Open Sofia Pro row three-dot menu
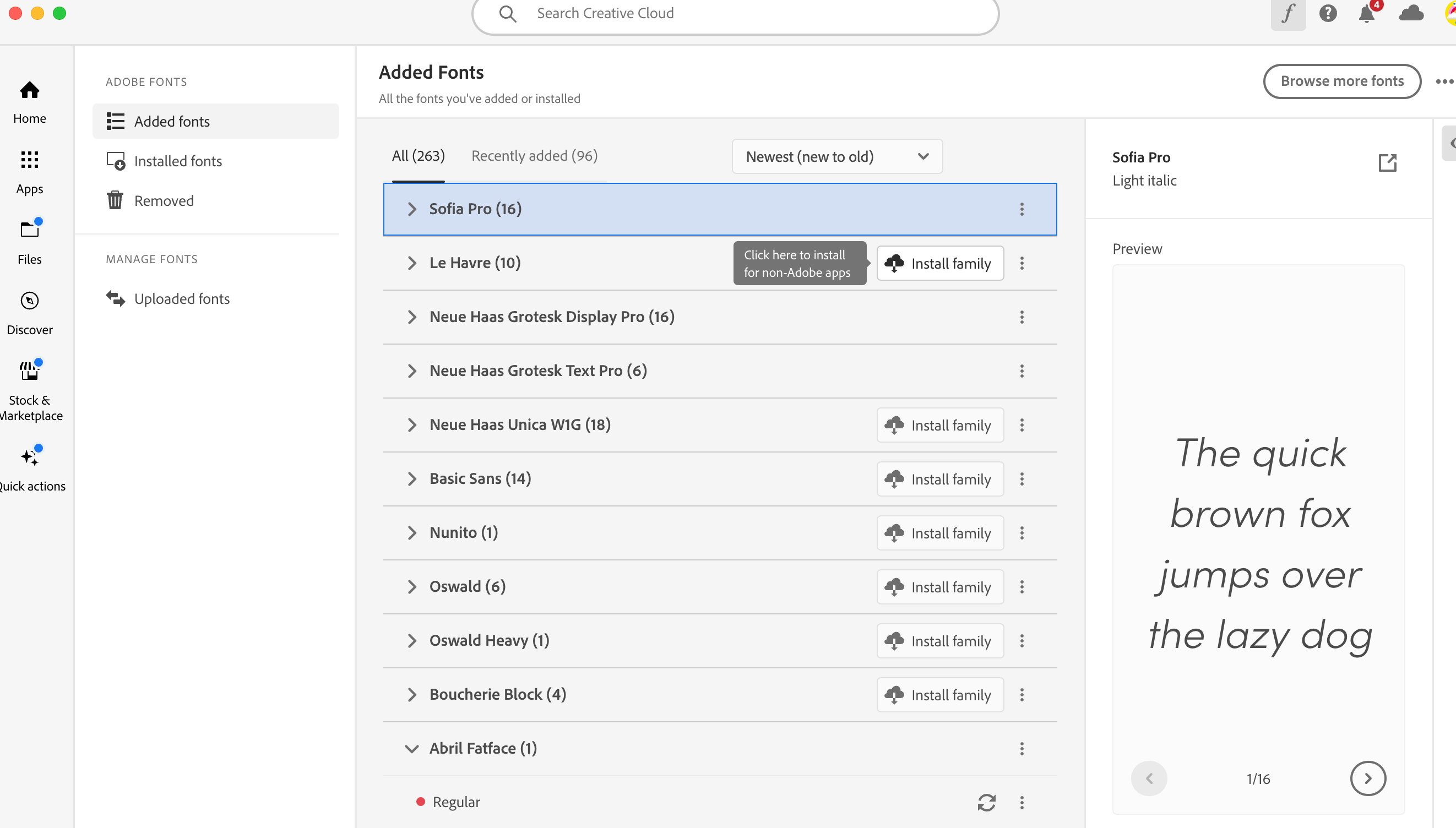 1022,209
